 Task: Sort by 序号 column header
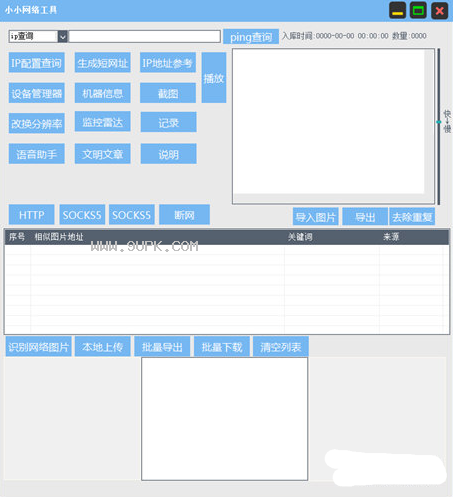tap(17, 237)
